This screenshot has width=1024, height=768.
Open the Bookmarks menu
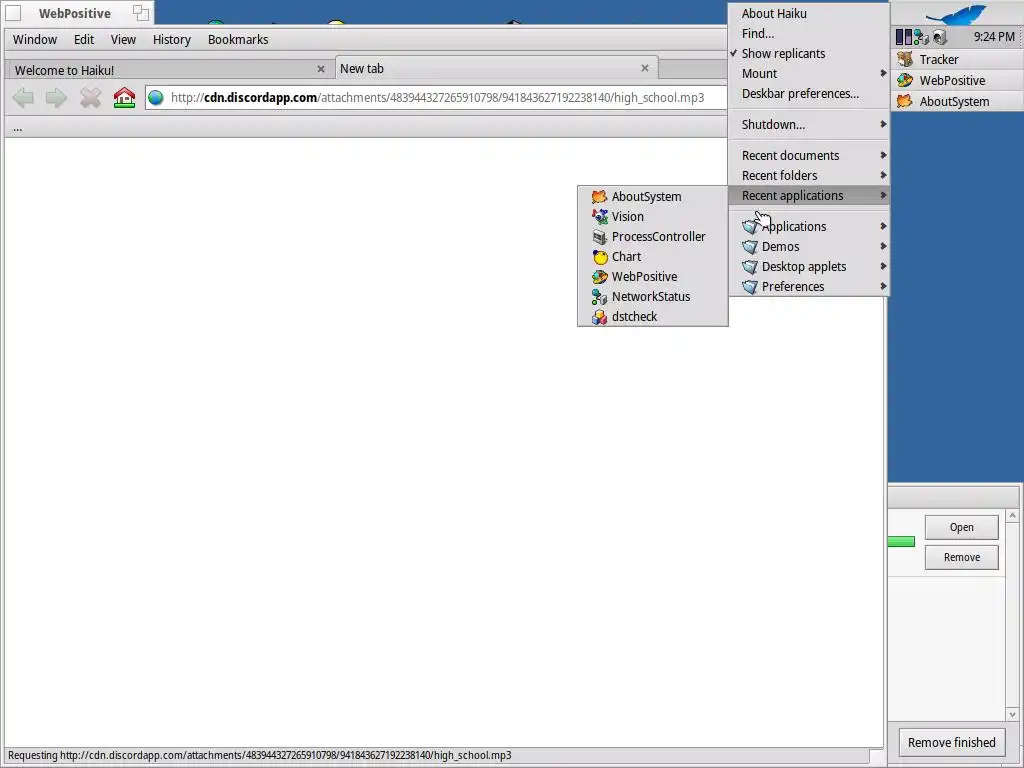(238, 40)
